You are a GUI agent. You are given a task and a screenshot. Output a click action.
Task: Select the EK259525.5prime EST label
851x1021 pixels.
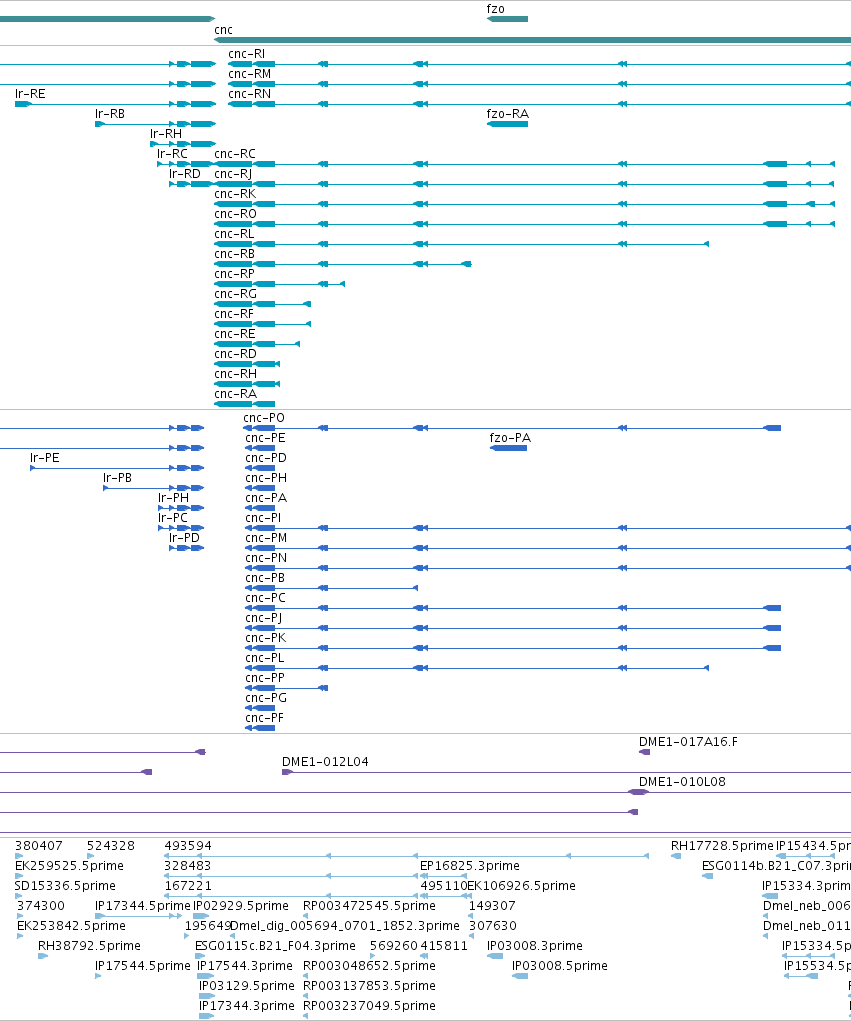pos(69,866)
